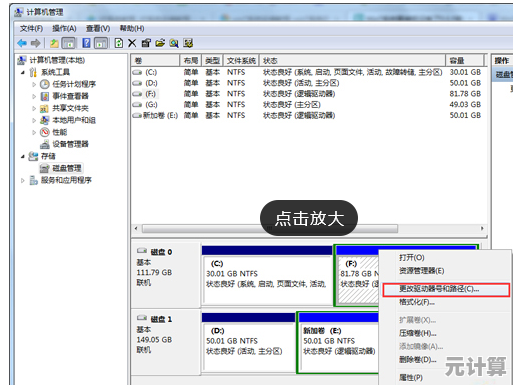Expand the 性能 node arrow
This screenshot has width=513, height=385.
tap(34, 132)
